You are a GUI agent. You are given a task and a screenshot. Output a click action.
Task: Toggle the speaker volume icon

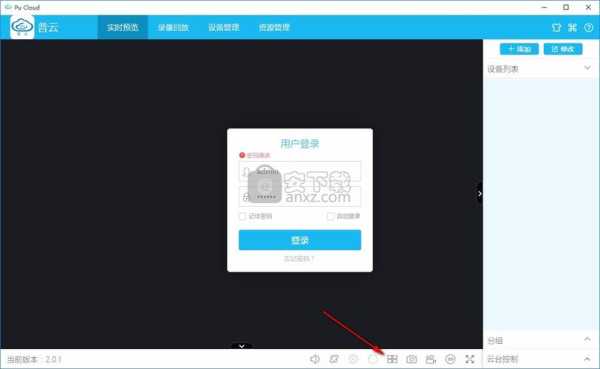pyautogui.click(x=315, y=359)
